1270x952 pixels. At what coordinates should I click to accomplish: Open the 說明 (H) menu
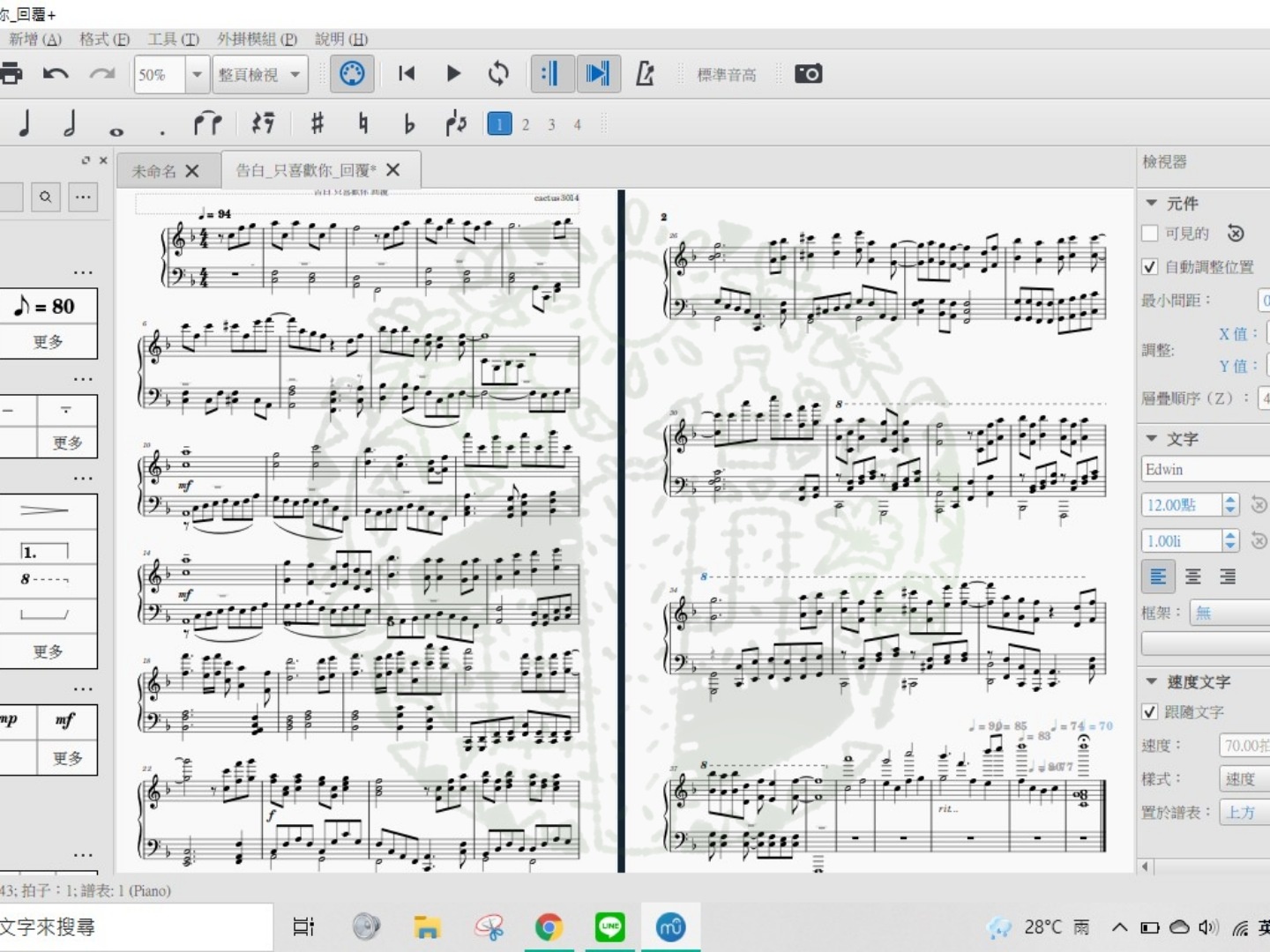(341, 39)
